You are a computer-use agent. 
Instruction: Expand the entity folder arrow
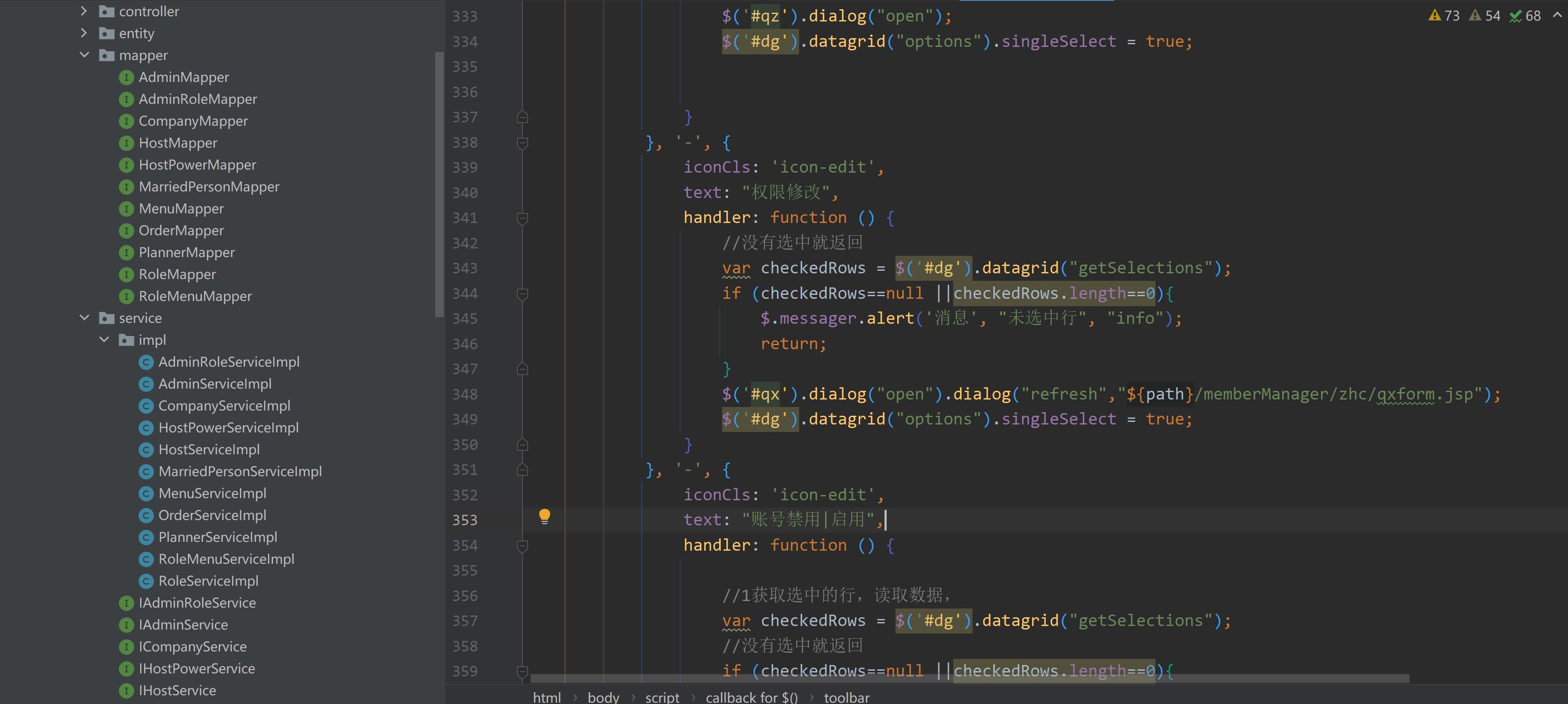pyautogui.click(x=84, y=33)
